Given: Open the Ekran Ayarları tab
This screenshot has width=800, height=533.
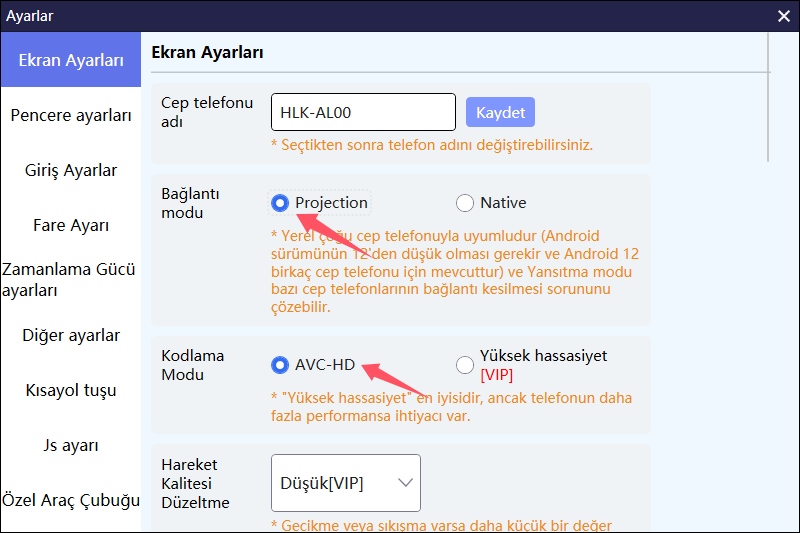Looking at the screenshot, I should click(71, 60).
